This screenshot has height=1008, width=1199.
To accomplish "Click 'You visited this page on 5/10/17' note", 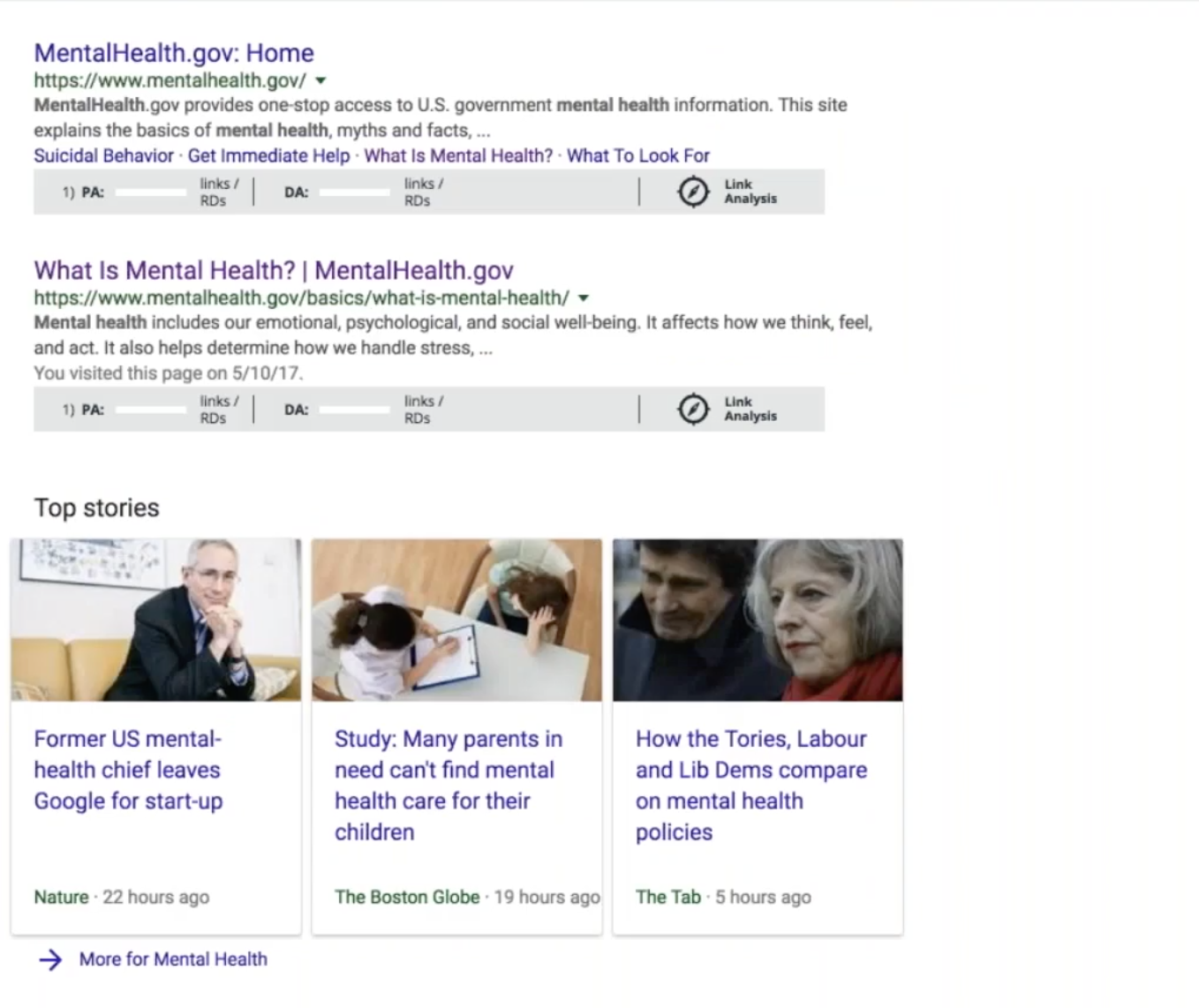I will click(169, 372).
